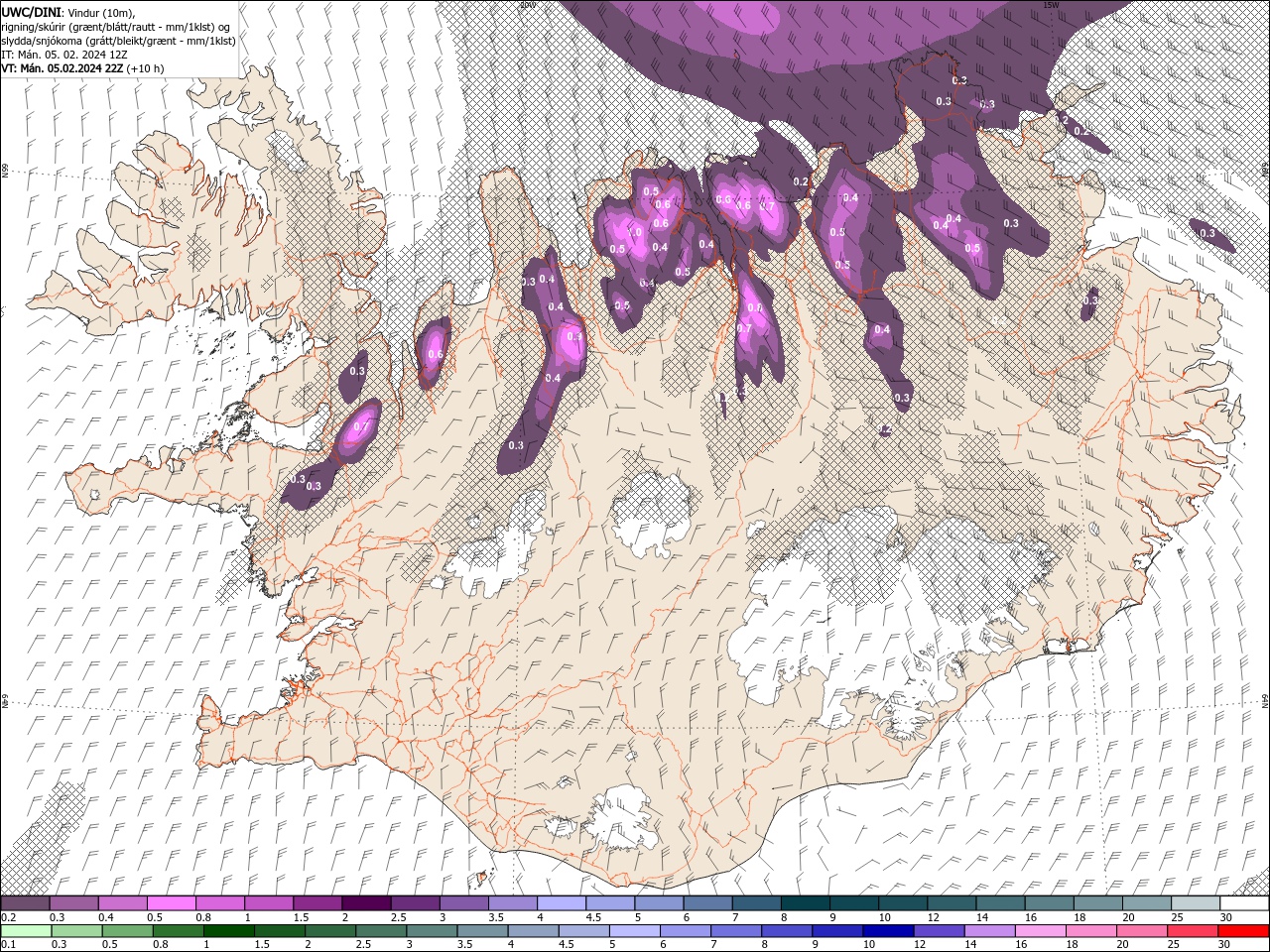
Task: Click the darkest purple snow swatch between 2 and 2.5
Action: point(366,903)
